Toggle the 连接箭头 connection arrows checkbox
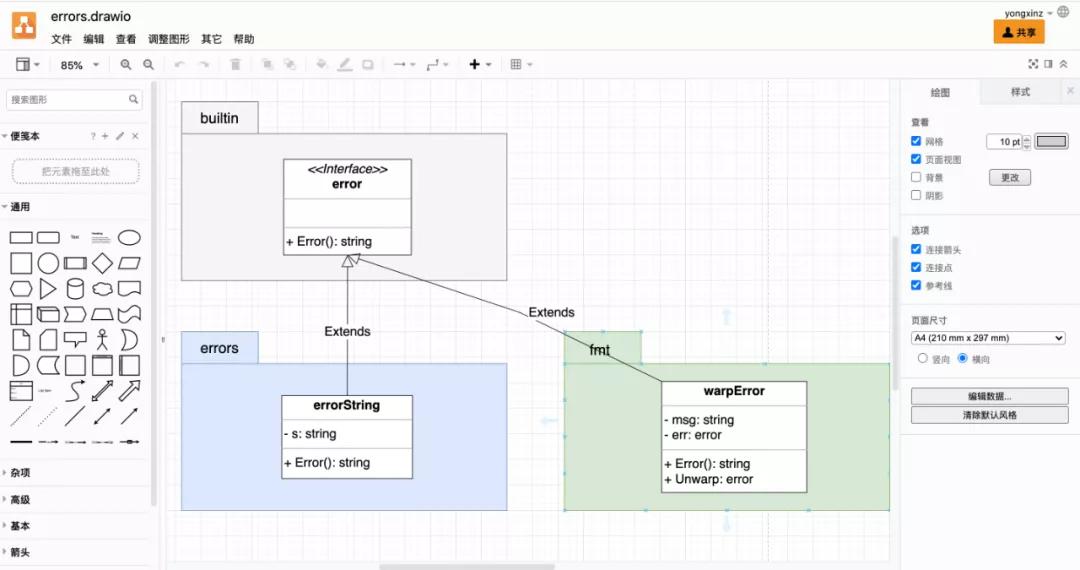 pyautogui.click(x=916, y=249)
